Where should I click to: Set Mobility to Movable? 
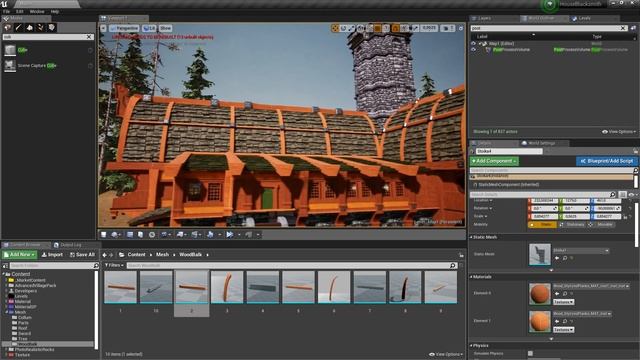click(x=602, y=224)
